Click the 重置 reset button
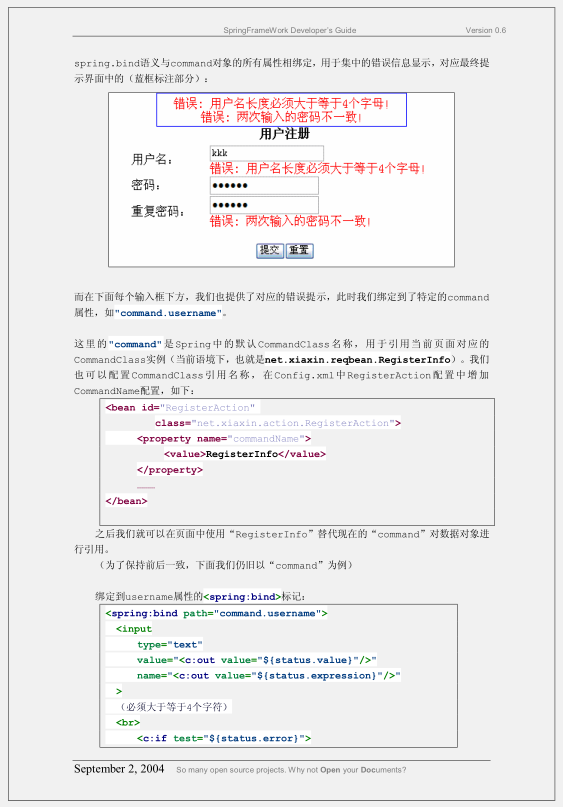The width and height of the screenshot is (563, 807). pos(300,251)
